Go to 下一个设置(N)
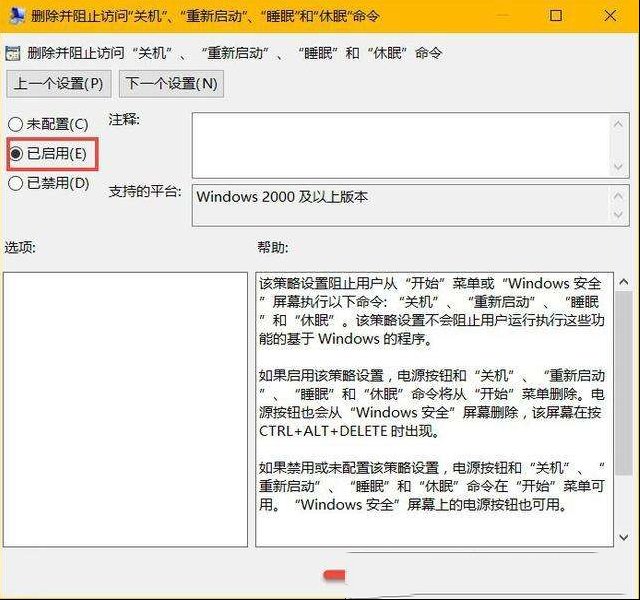The width and height of the screenshot is (640, 600). (x=171, y=84)
